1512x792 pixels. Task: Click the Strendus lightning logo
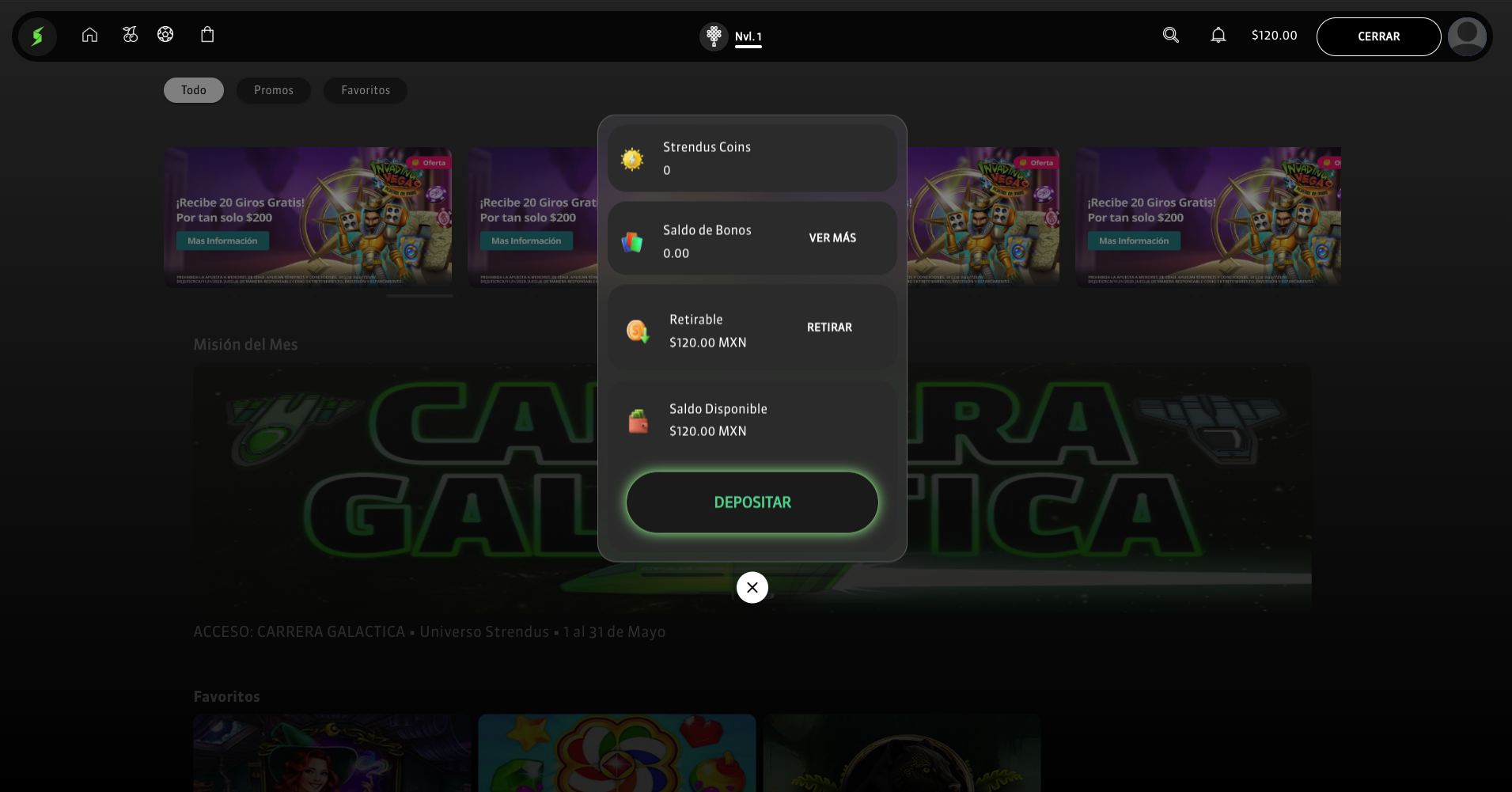36,36
